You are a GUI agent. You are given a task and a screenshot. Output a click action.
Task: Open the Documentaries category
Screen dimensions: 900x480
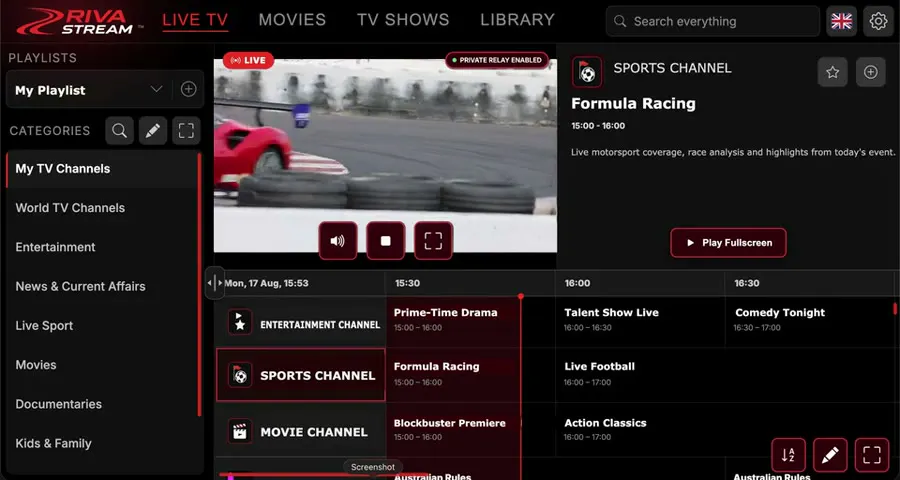coord(102,404)
